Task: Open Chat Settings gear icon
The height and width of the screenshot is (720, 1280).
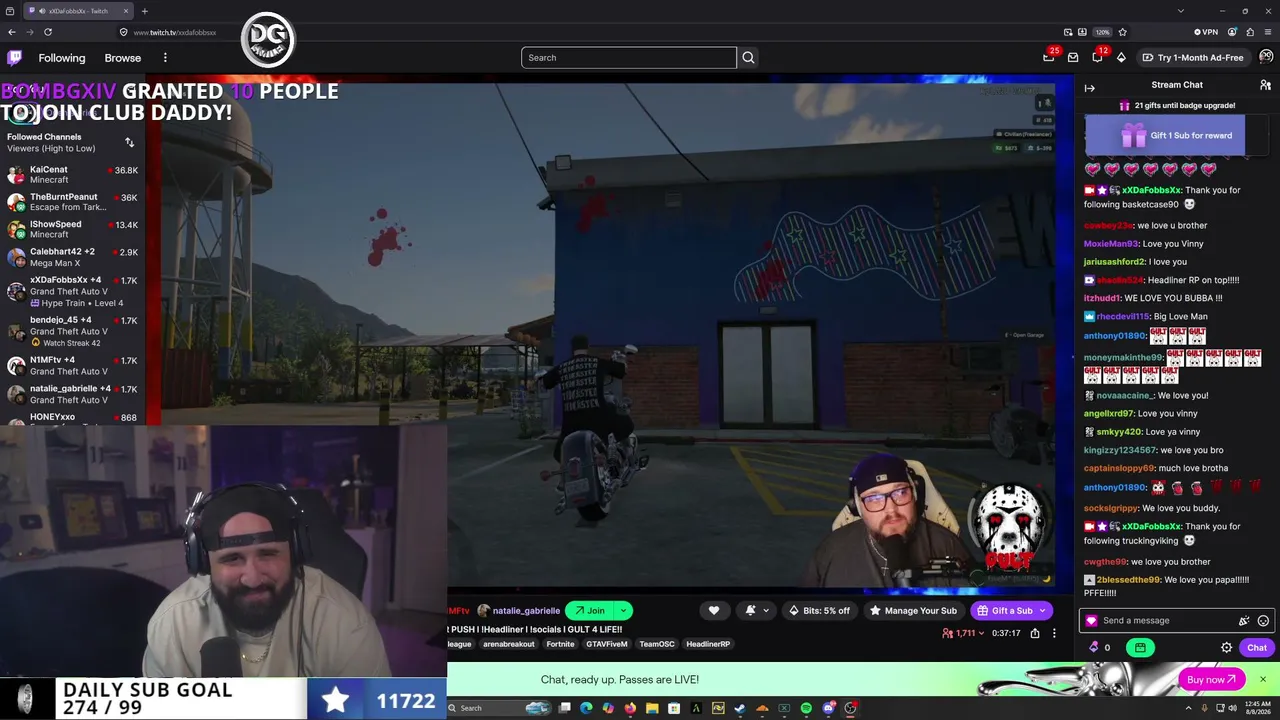Action: click(1227, 648)
